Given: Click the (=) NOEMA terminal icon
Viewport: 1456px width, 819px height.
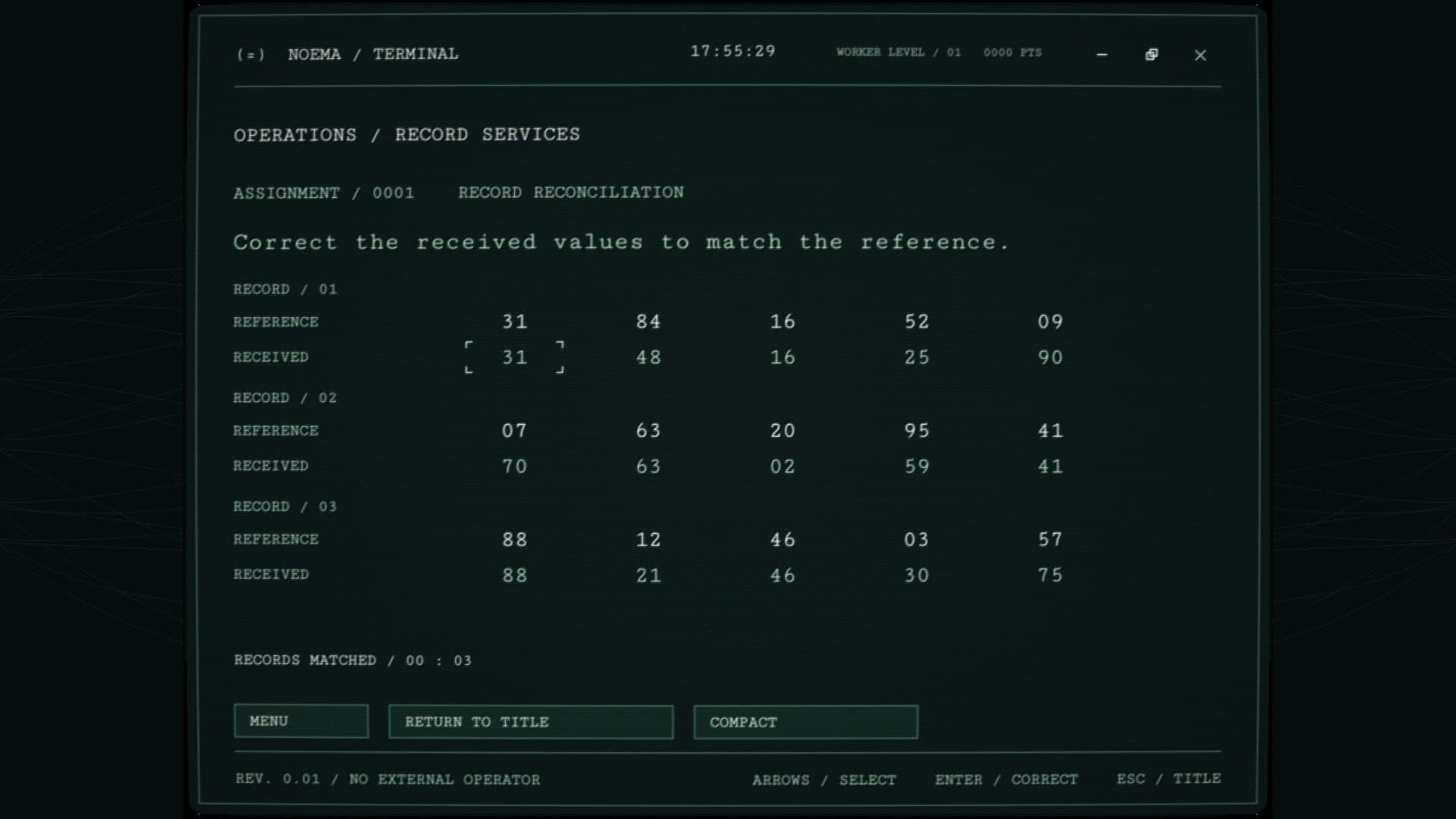Looking at the screenshot, I should [x=250, y=55].
